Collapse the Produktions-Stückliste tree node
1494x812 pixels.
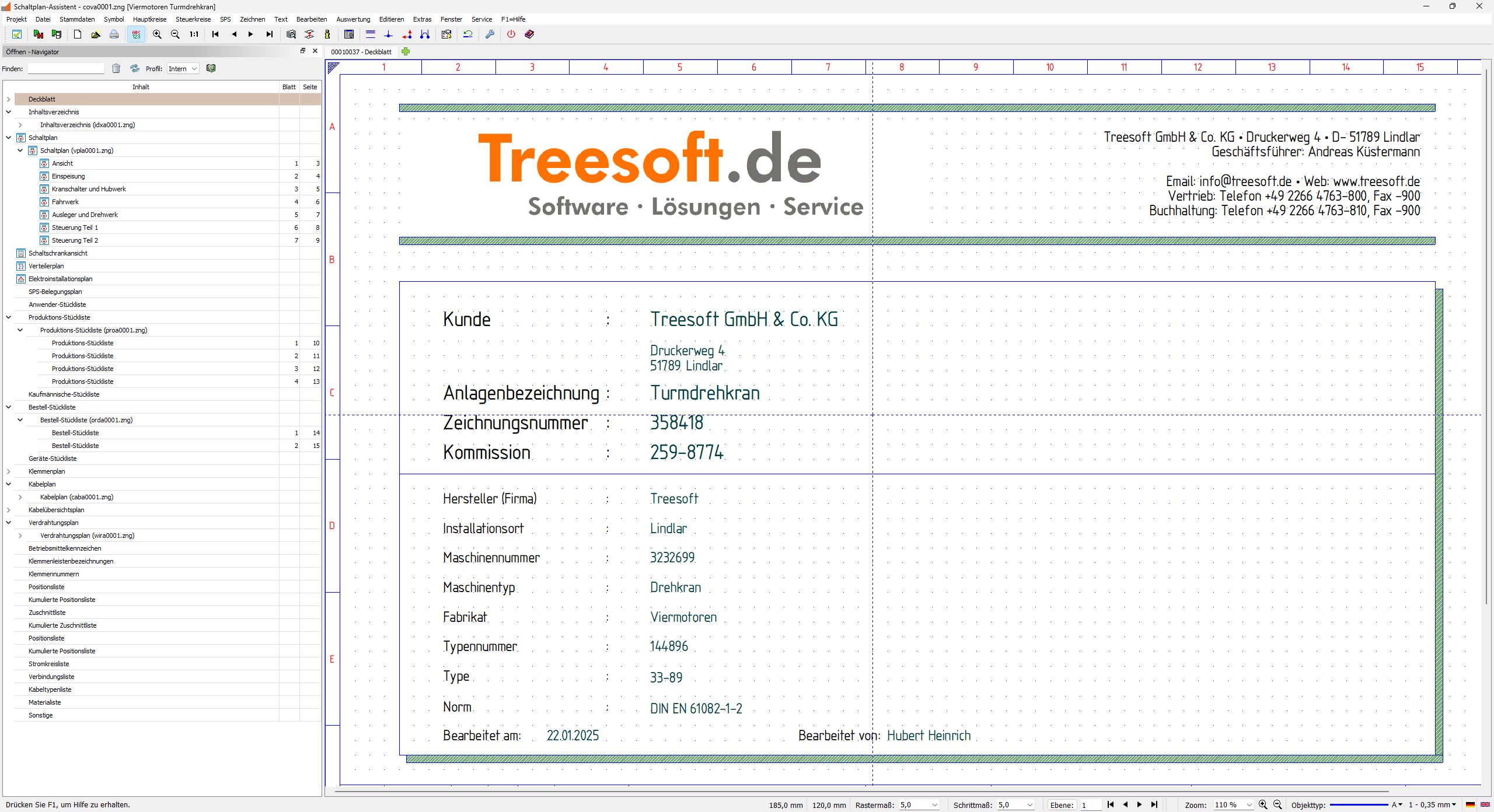pyautogui.click(x=9, y=317)
